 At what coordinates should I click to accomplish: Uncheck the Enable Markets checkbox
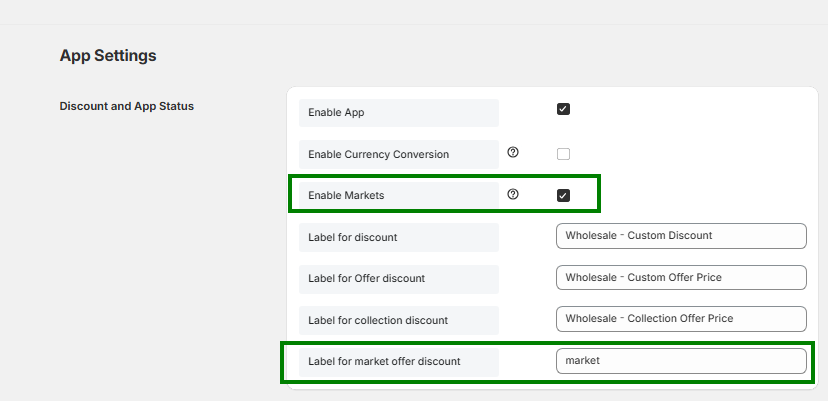coord(563,195)
